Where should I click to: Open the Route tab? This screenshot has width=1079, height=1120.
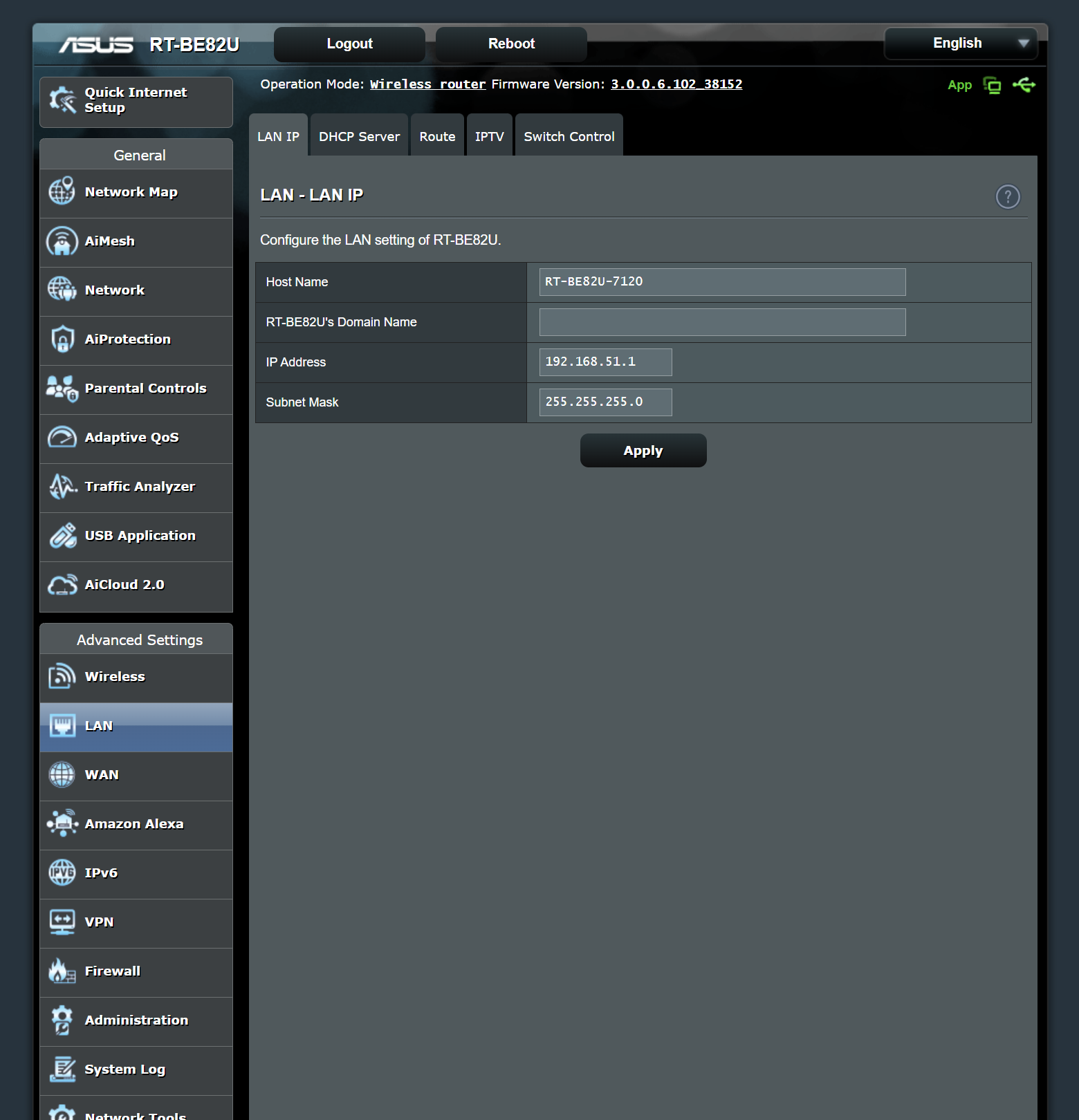pyautogui.click(x=437, y=136)
